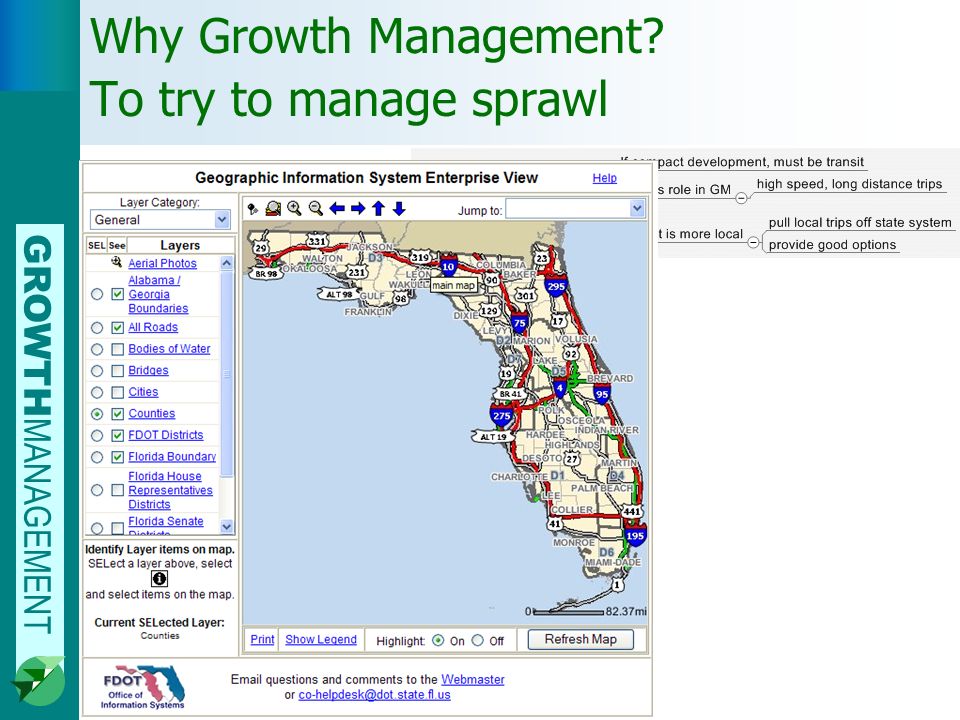The width and height of the screenshot is (960, 720).
Task: Uncheck Counties visibility checkbox
Action: click(x=118, y=414)
